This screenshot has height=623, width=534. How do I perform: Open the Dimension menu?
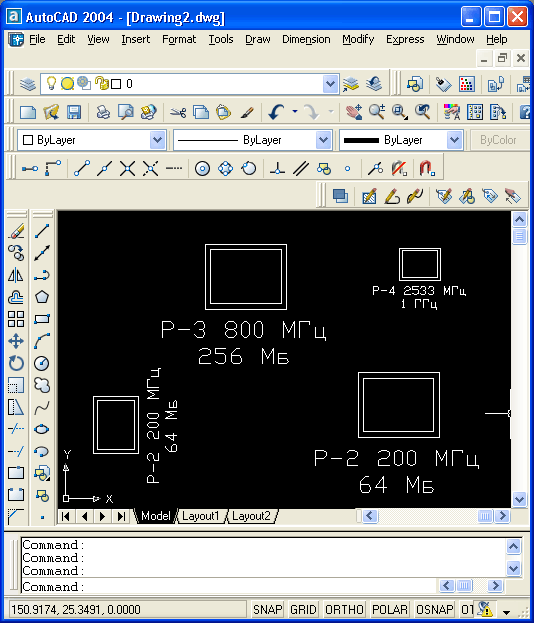[306, 39]
